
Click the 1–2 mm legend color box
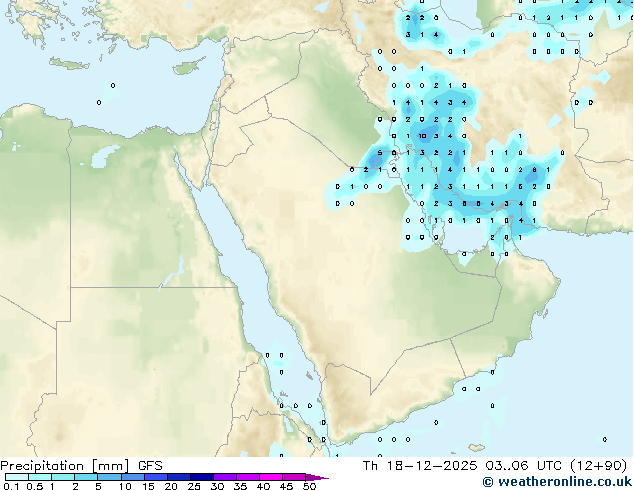coord(63,477)
